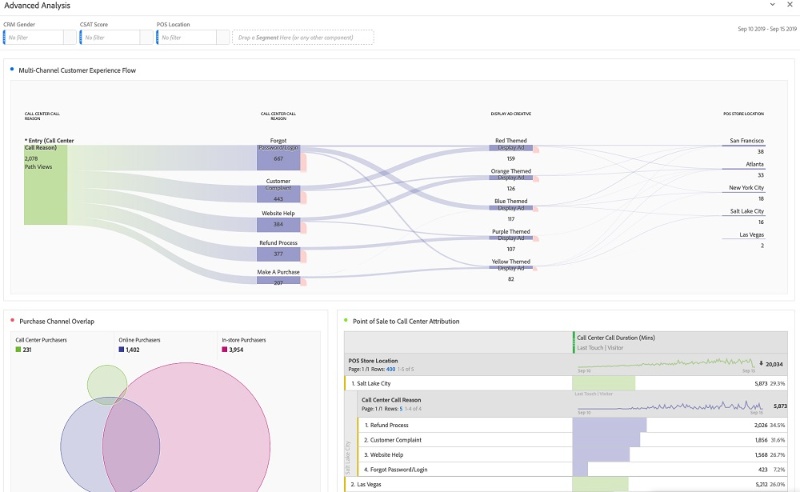Click the red dot beside Purchase Channel Overlap
The width and height of the screenshot is (800, 492).
(x=12, y=320)
